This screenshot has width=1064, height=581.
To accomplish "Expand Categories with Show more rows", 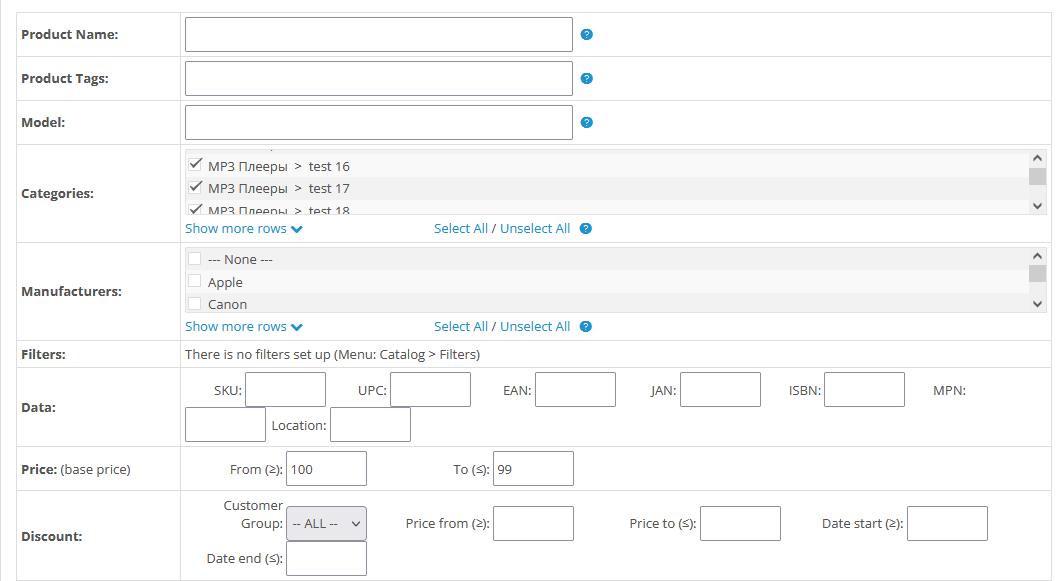I will [244, 228].
